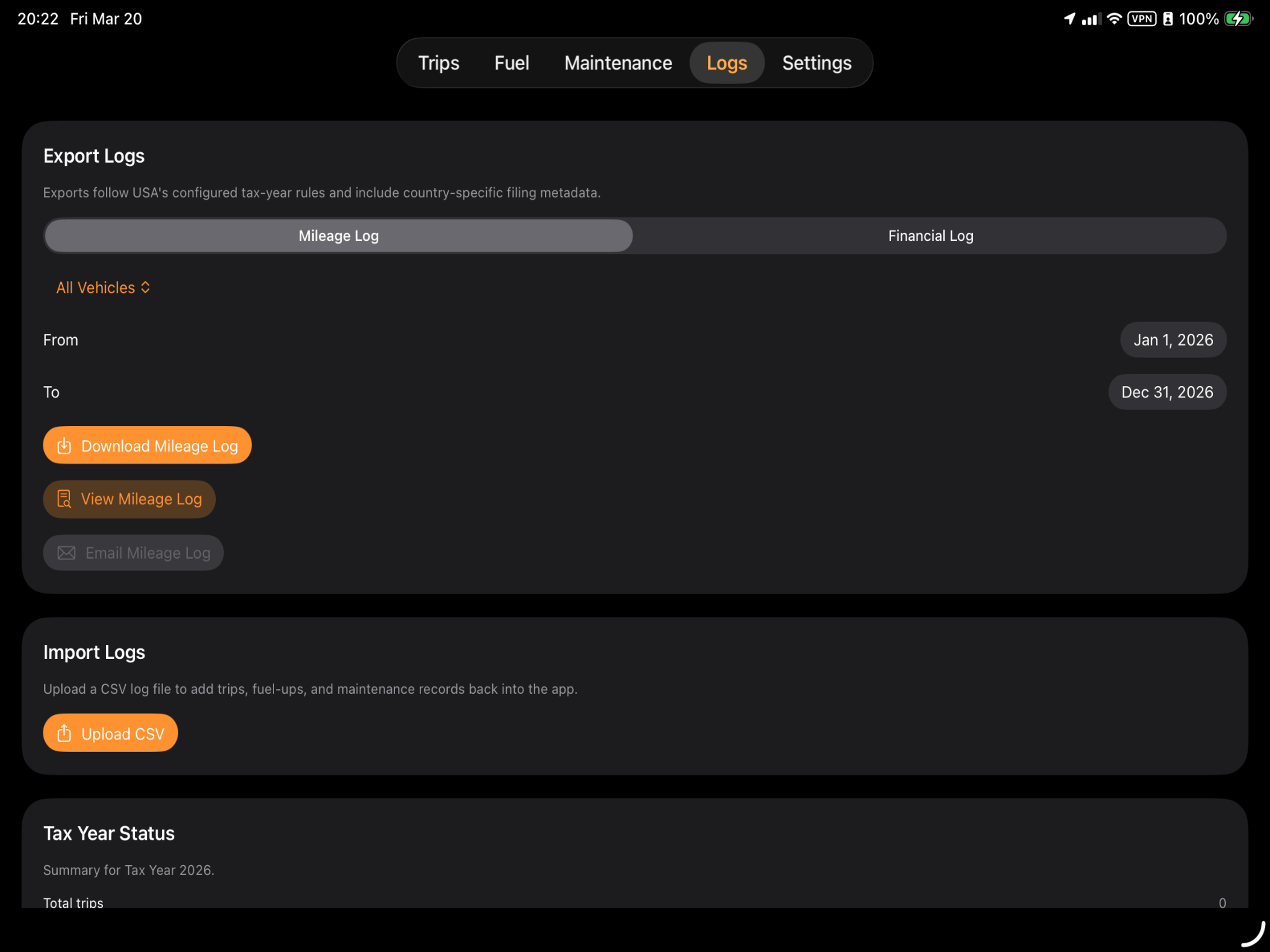The image size is (1270, 952).
Task: Click the 100% battery percentage text
Action: (1199, 19)
